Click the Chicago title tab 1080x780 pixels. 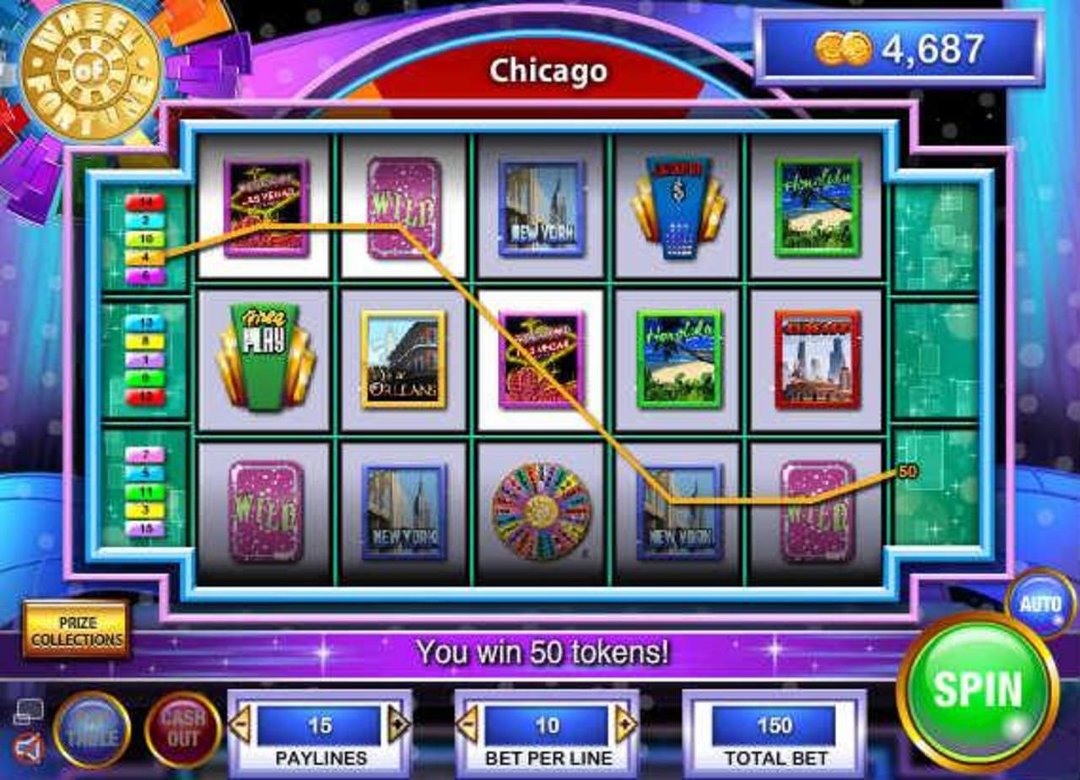click(548, 71)
